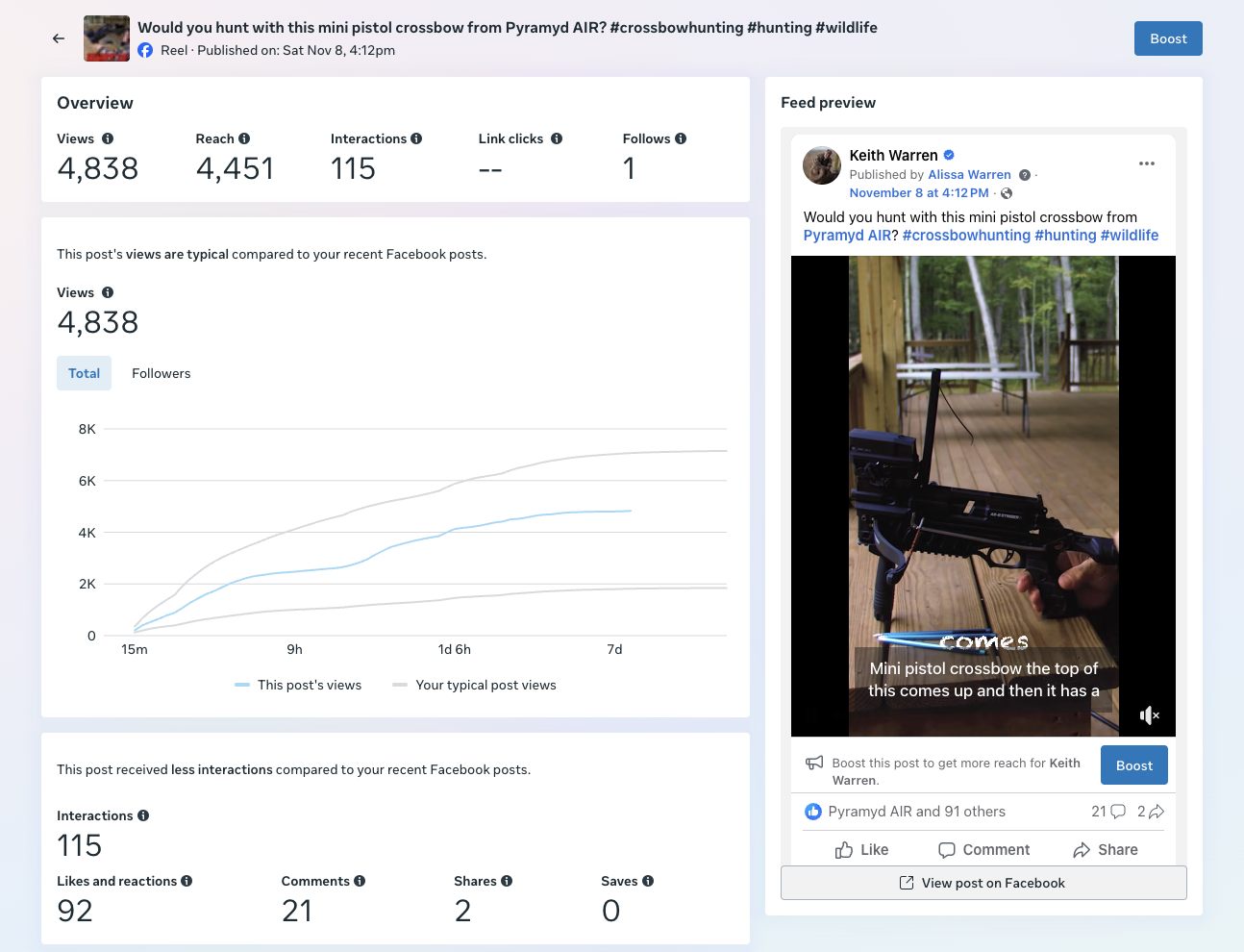Click the megaphone boost icon
1244x952 pixels.
814,763
